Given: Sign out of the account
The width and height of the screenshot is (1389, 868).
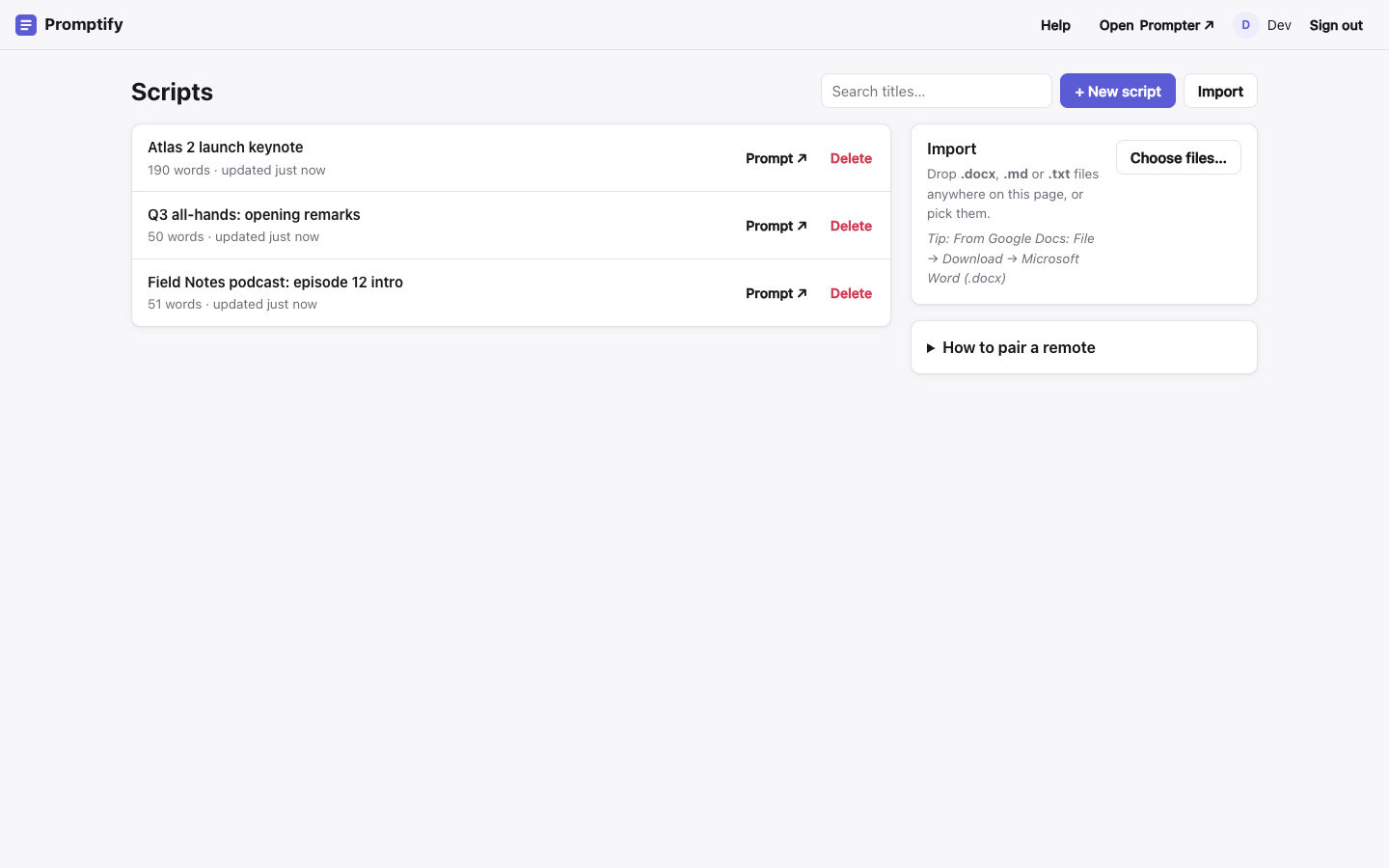Looking at the screenshot, I should (1336, 25).
